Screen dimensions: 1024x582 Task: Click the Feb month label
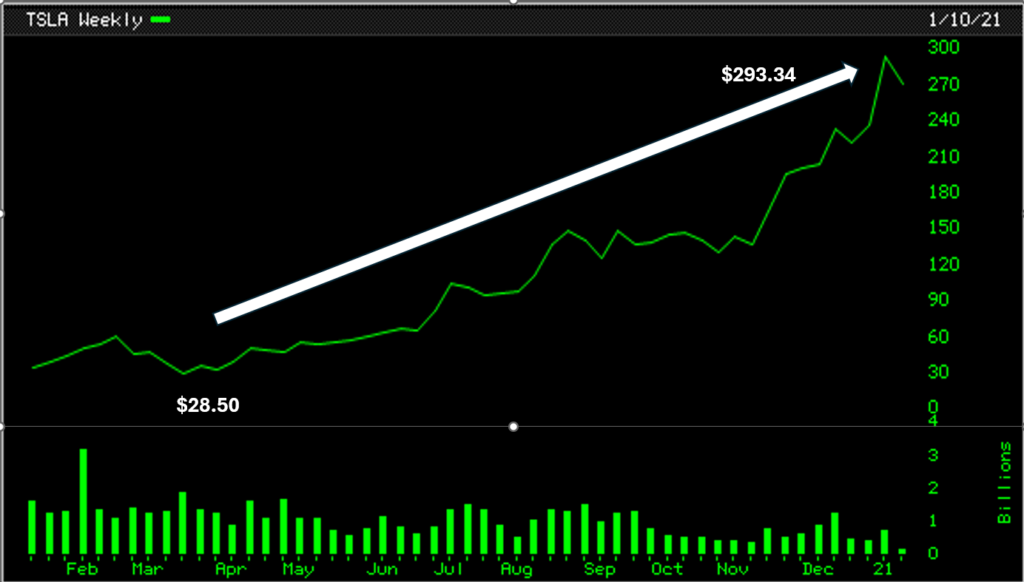click(82, 568)
